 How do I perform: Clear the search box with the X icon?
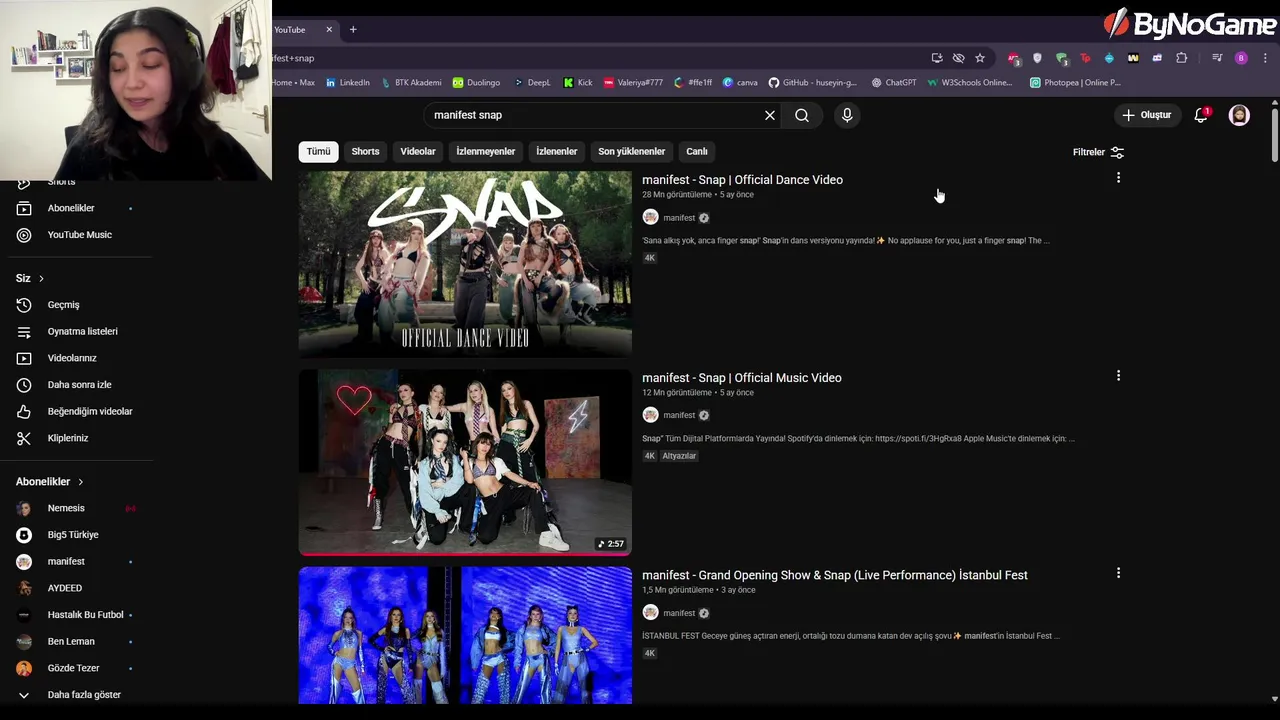[x=770, y=115]
